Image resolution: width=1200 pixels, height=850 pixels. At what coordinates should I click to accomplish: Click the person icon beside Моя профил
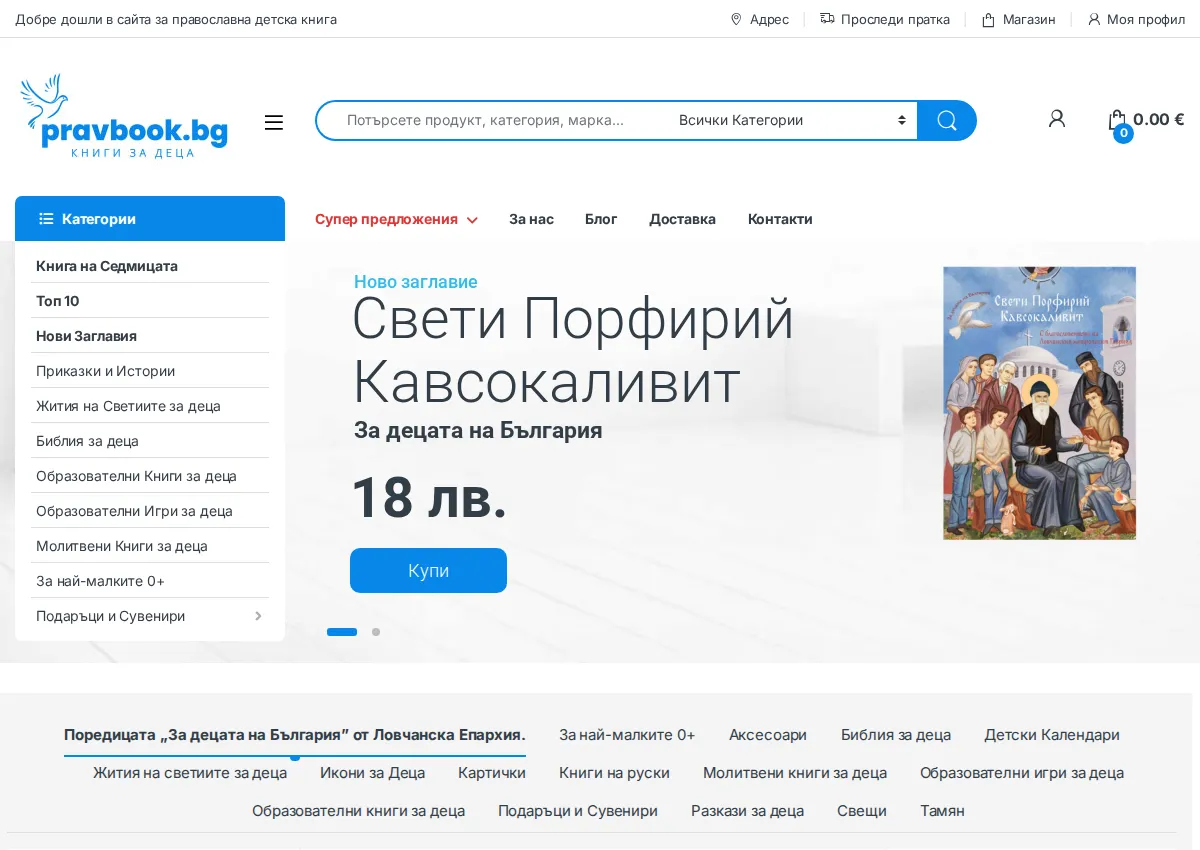pyautogui.click(x=1094, y=19)
